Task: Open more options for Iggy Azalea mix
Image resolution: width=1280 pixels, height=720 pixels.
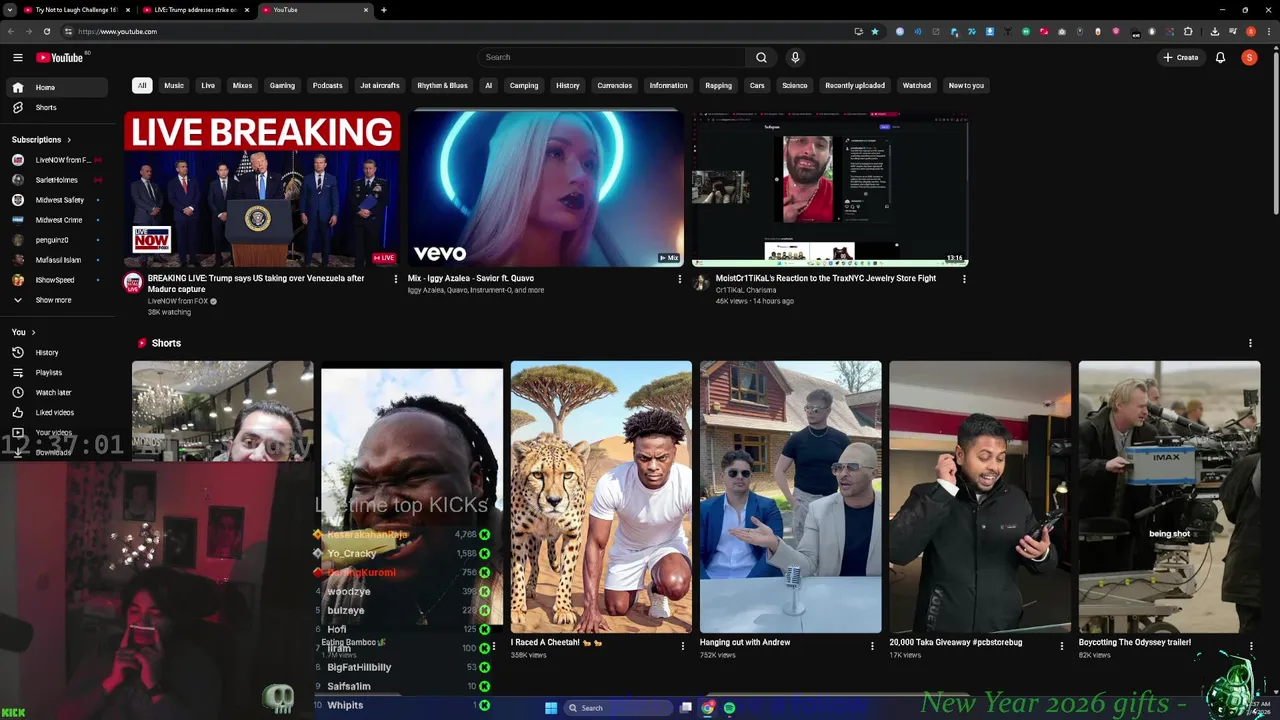Action: [x=680, y=279]
